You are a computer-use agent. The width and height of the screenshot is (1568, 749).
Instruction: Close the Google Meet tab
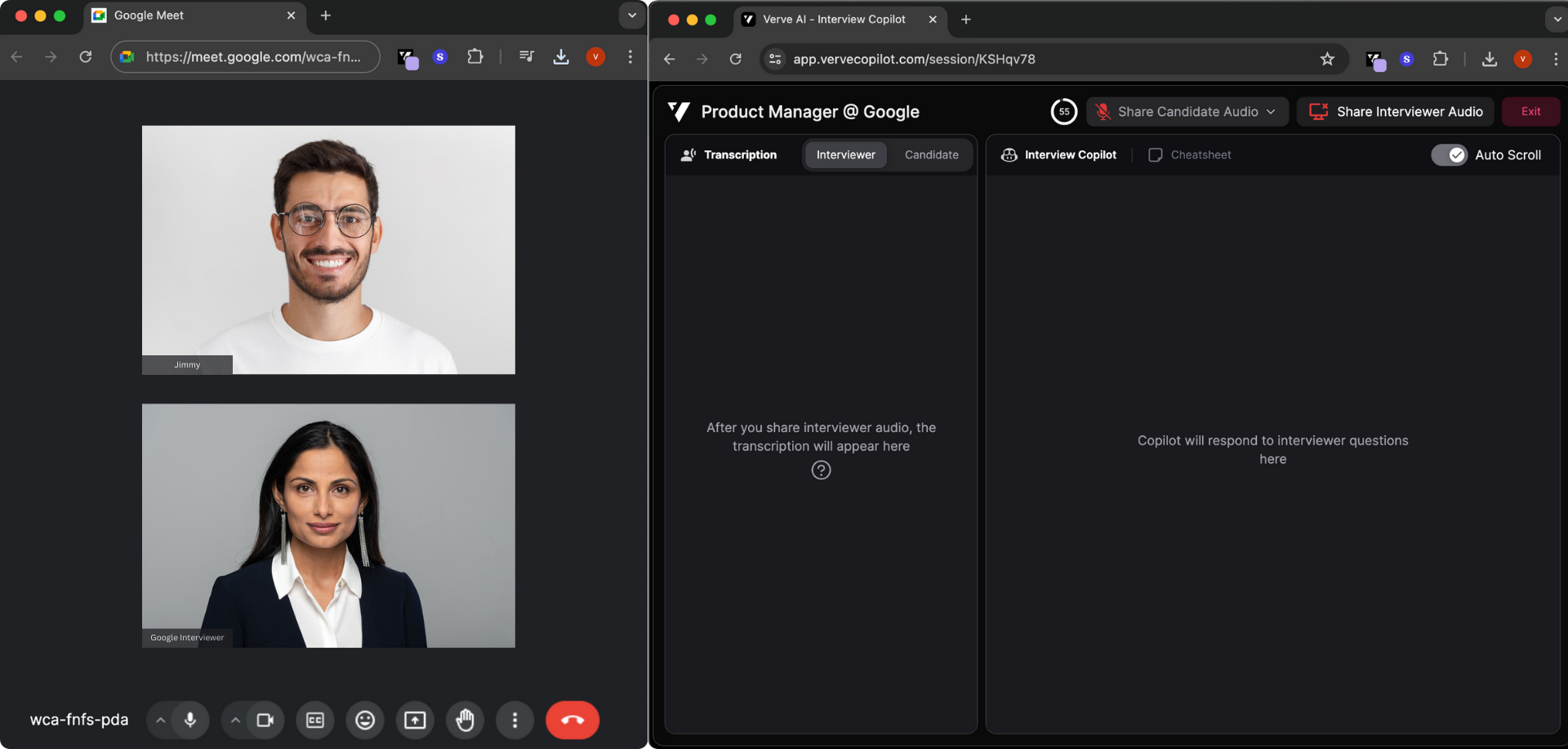click(x=291, y=16)
